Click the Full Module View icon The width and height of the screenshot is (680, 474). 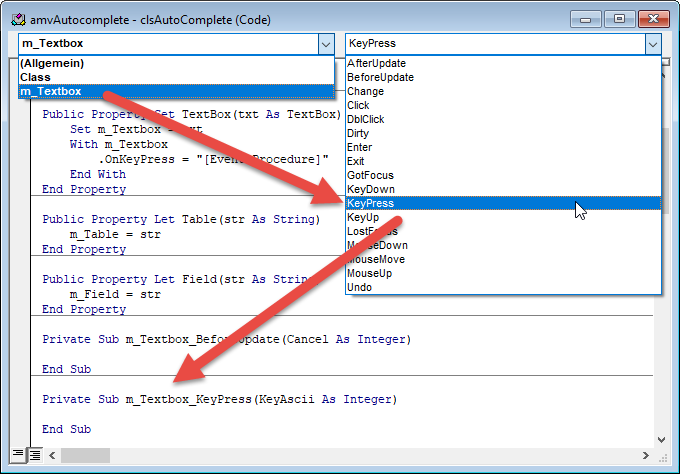pyautogui.click(x=33, y=455)
